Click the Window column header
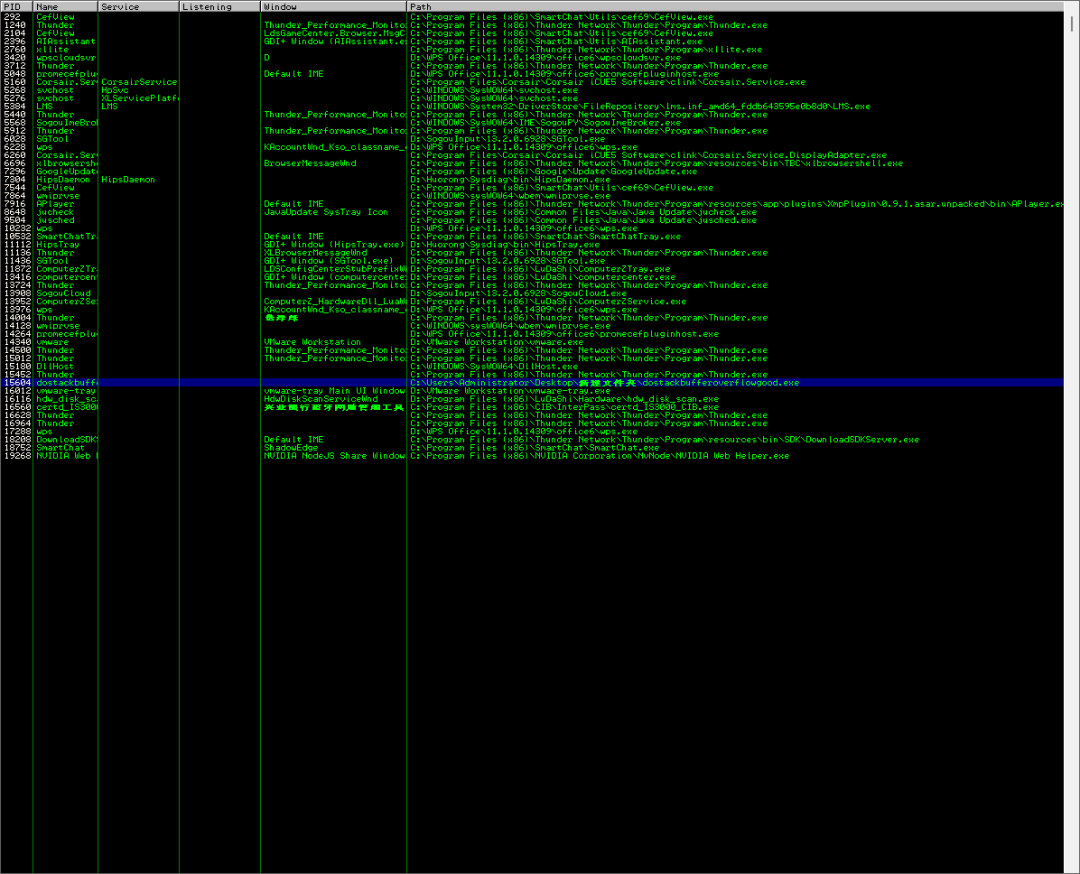Image resolution: width=1080 pixels, height=874 pixels. pos(333,6)
